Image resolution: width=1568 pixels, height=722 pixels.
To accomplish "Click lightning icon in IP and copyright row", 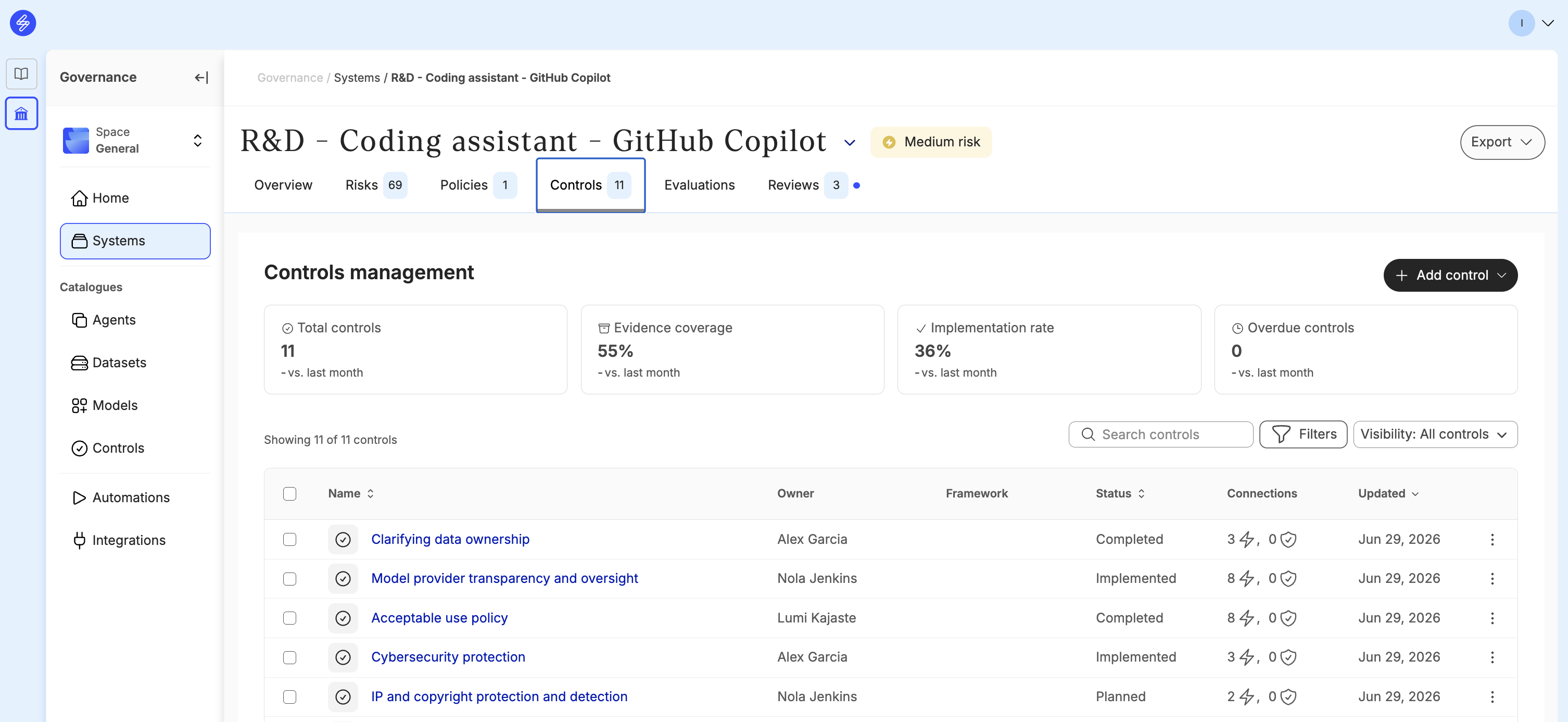I will click(1247, 696).
